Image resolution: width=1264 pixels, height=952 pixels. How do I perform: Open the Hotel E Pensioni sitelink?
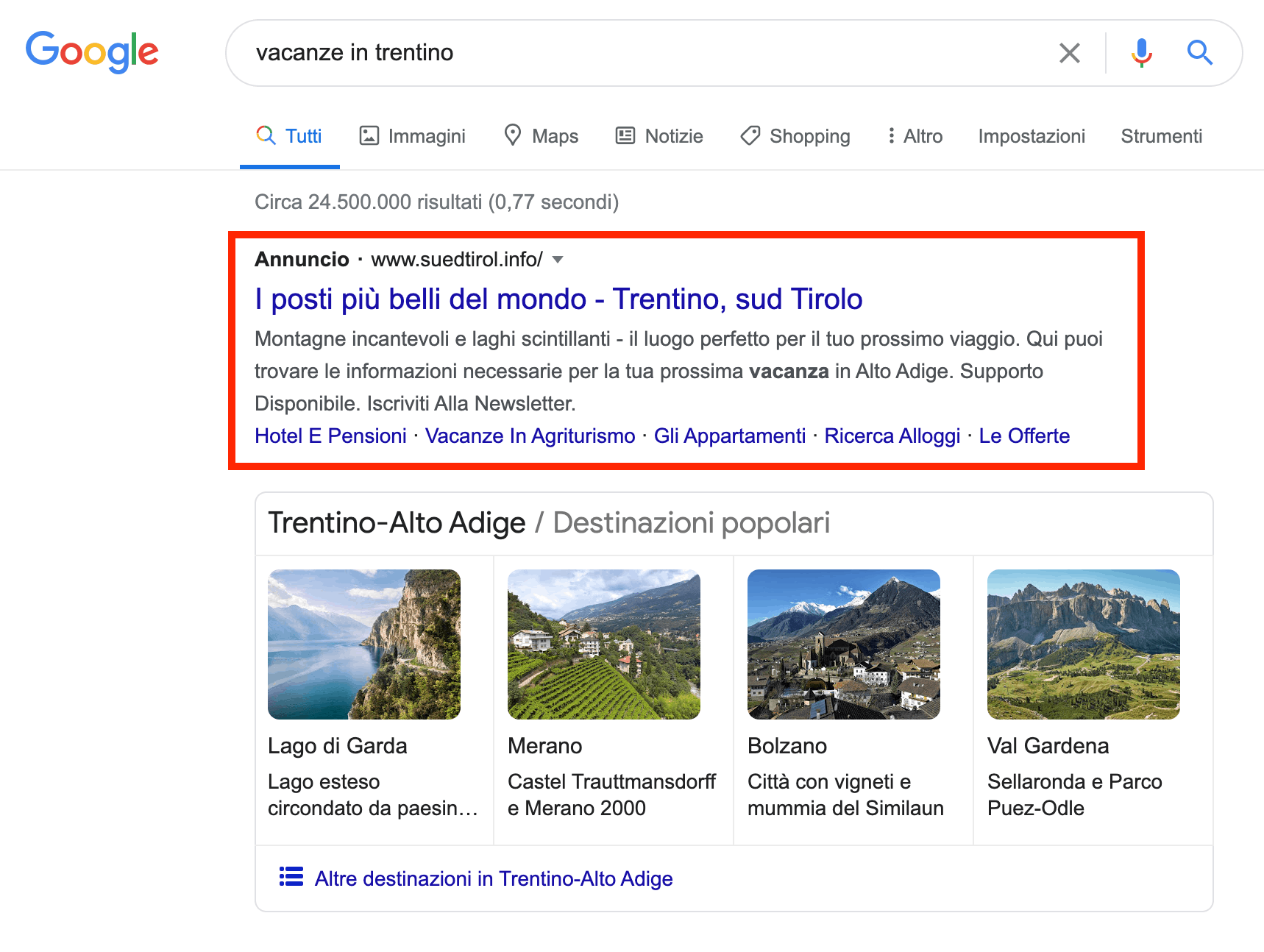(x=330, y=436)
